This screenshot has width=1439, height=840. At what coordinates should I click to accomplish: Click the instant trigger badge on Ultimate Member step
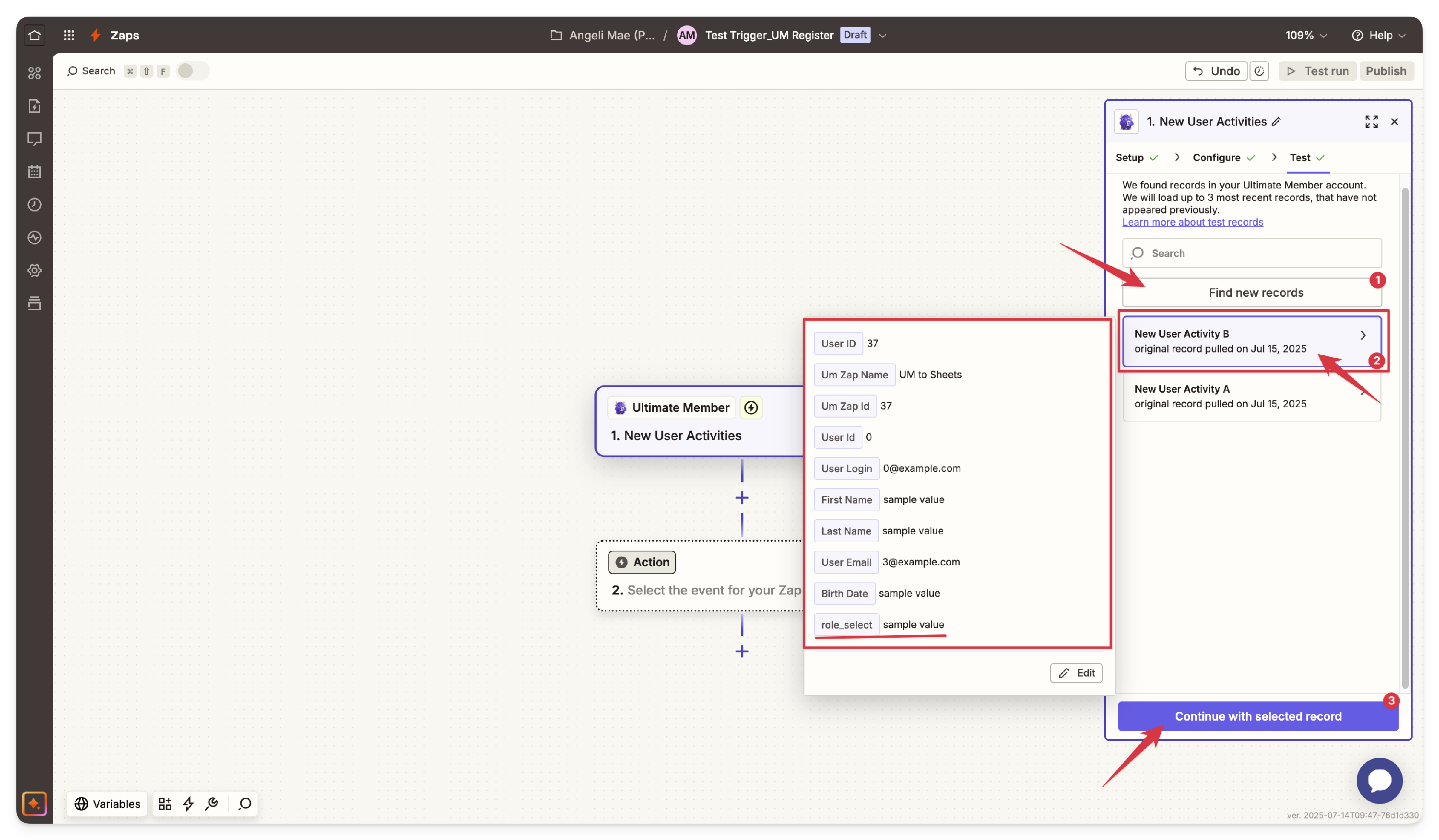click(x=751, y=408)
